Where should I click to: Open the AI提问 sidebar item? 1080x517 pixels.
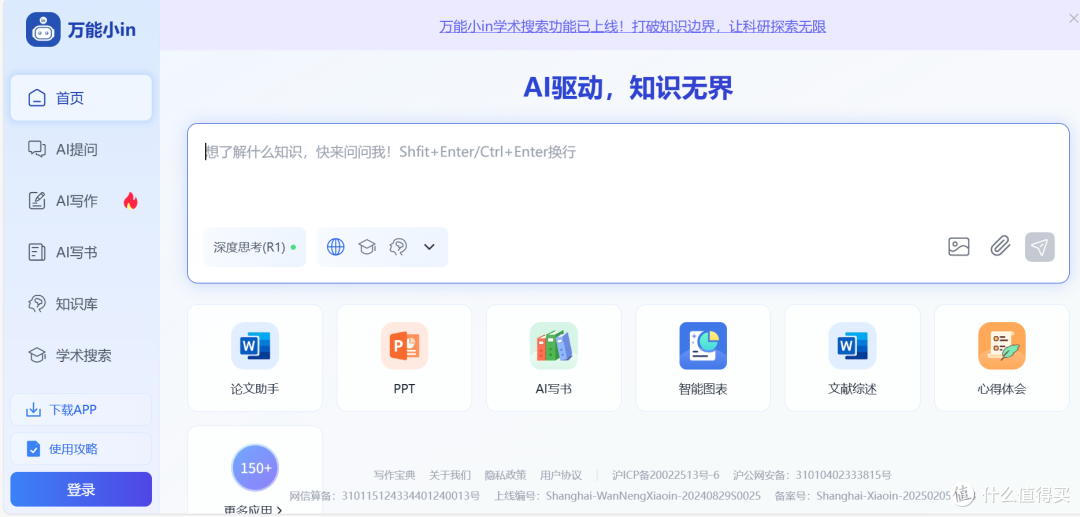click(81, 149)
